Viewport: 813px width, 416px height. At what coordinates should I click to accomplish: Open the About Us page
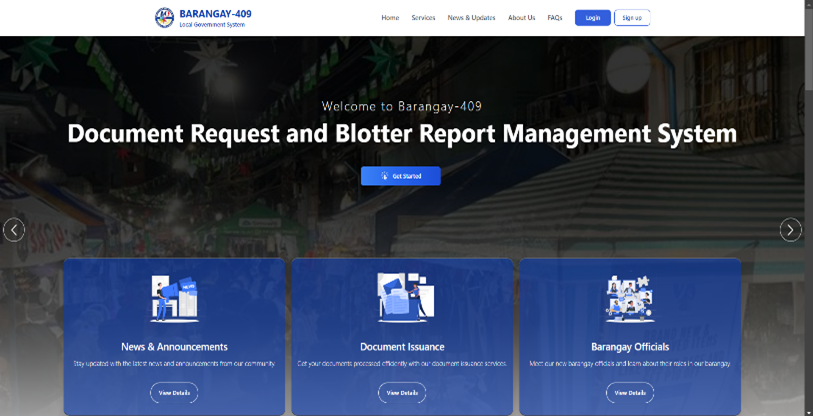pyautogui.click(x=522, y=18)
